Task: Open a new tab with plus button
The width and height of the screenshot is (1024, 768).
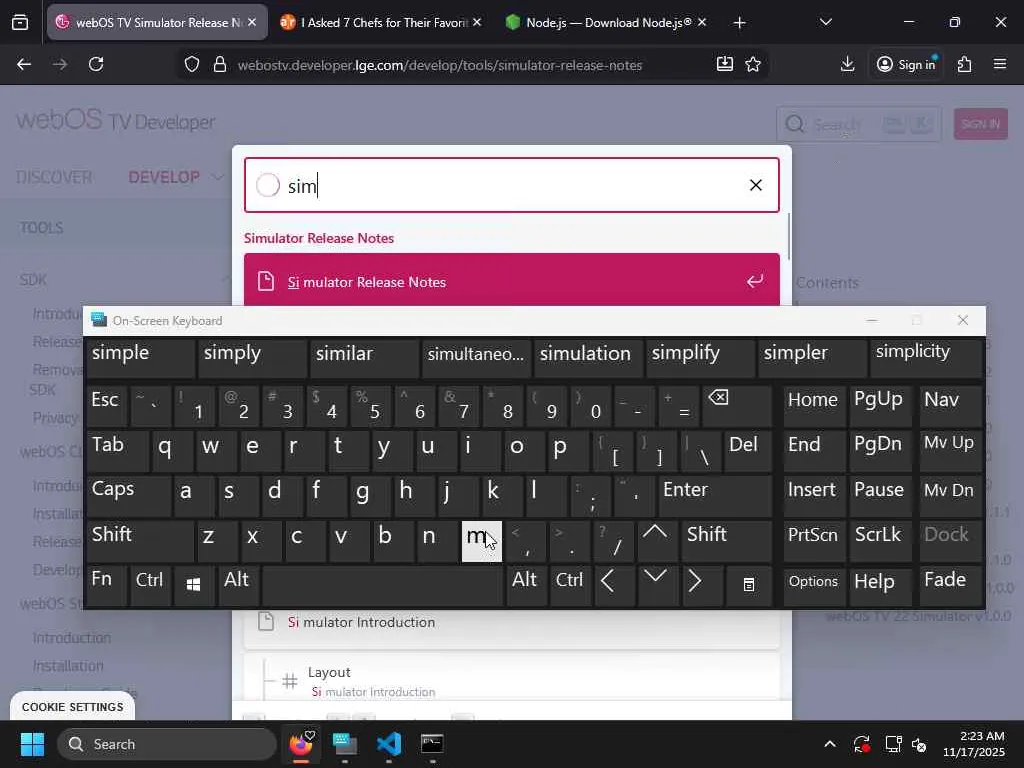Action: coord(739,23)
